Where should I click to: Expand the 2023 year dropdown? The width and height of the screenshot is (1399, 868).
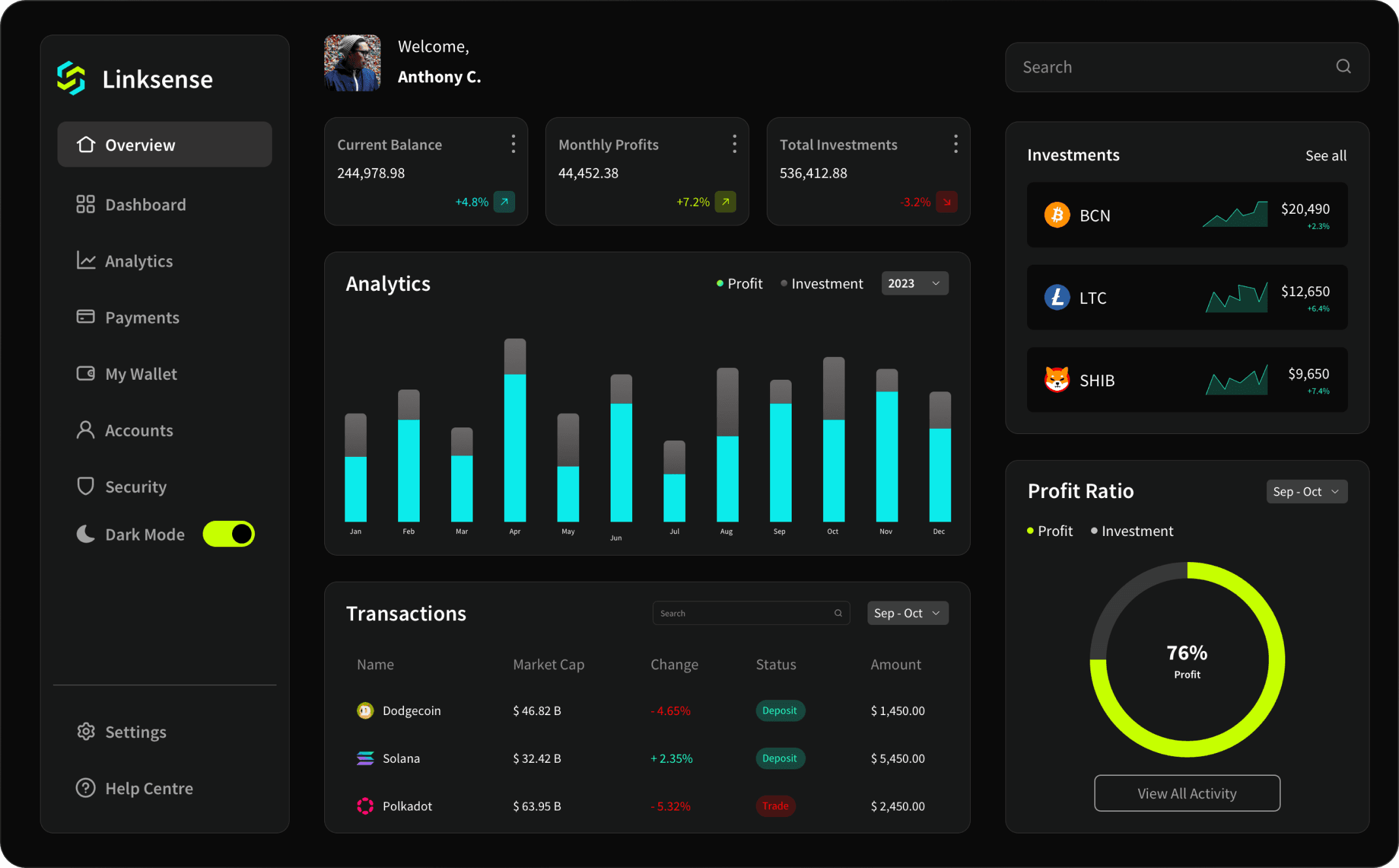pyautogui.click(x=914, y=284)
